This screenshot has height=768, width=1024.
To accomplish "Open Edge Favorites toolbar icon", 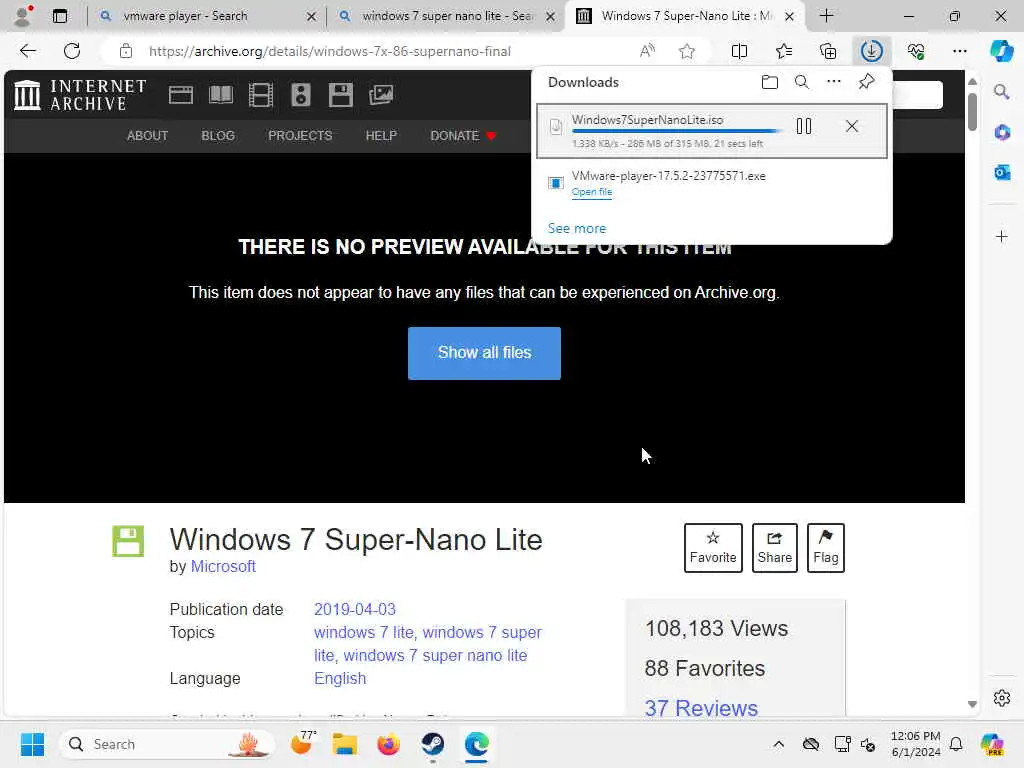I will click(x=784, y=51).
